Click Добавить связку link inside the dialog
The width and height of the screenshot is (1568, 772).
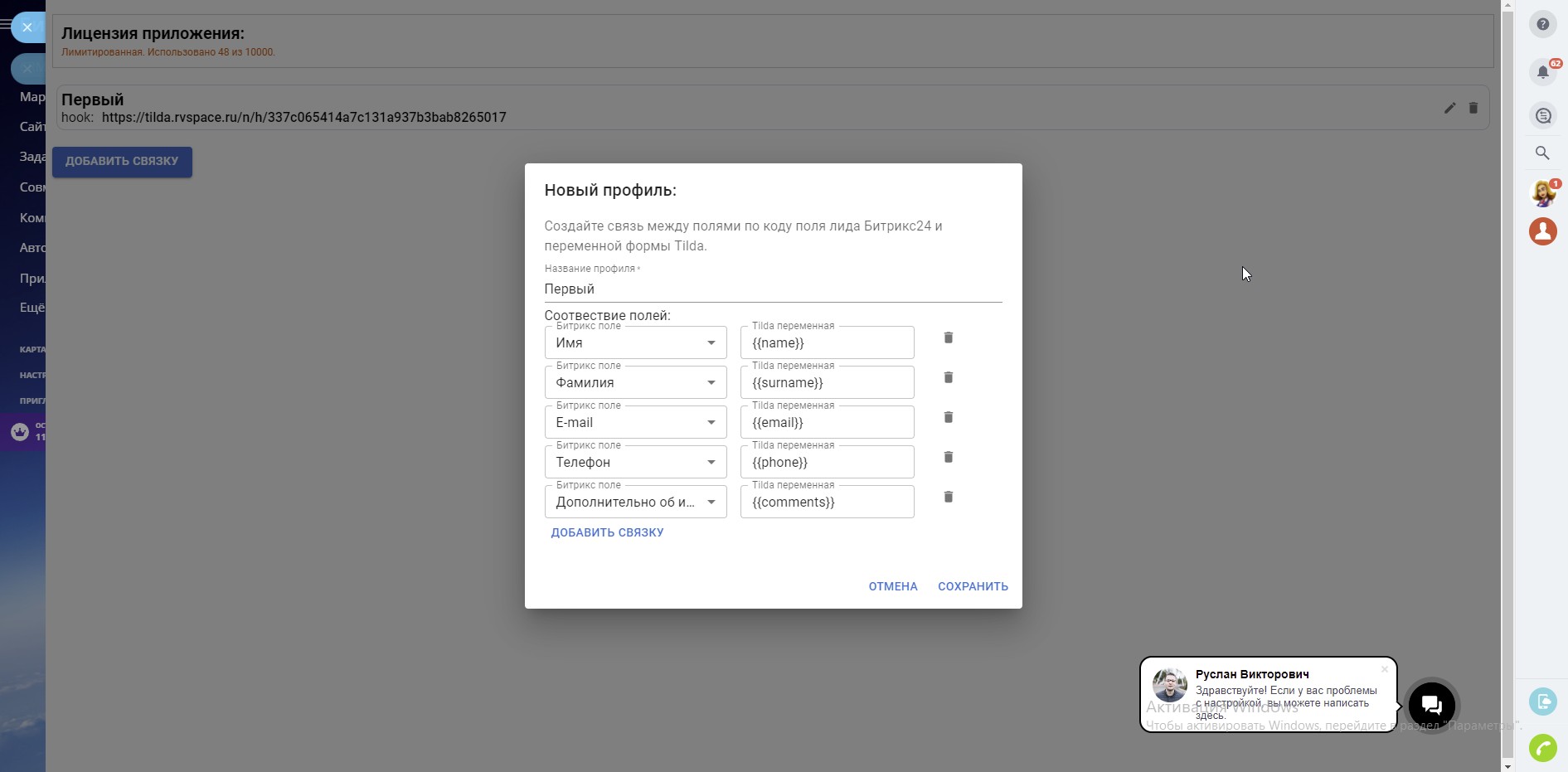(607, 532)
